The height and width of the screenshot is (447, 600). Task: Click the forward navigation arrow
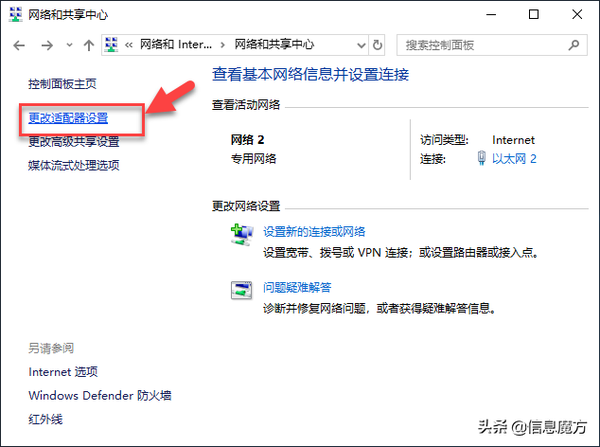[47, 46]
